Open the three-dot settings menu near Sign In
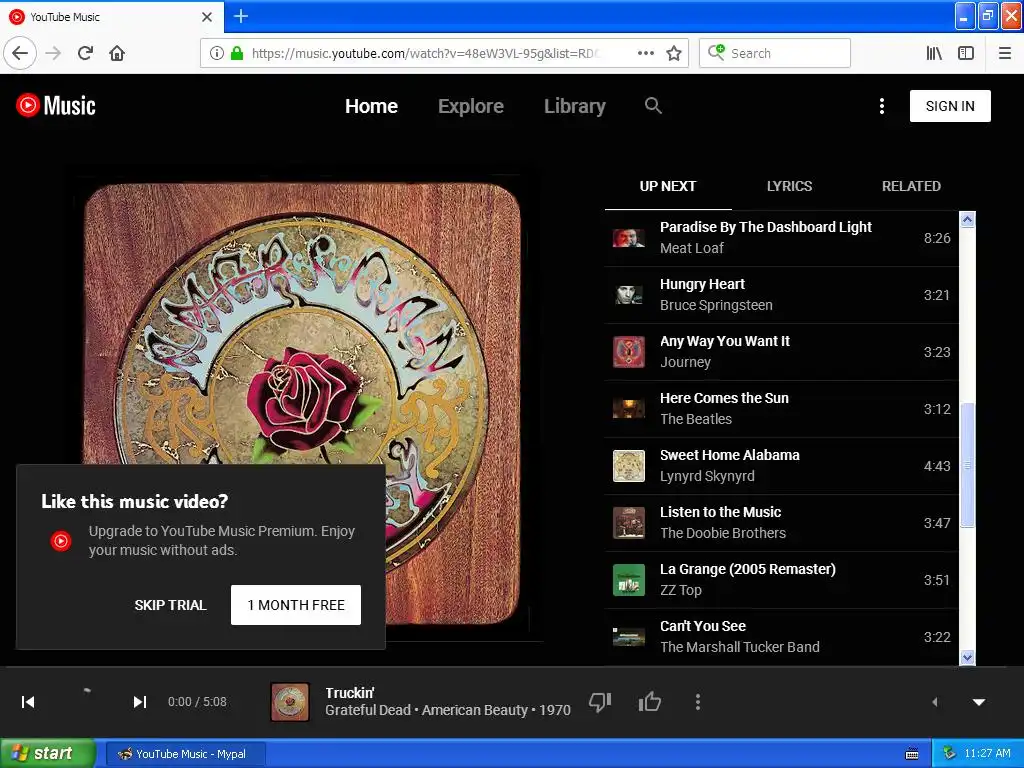The width and height of the screenshot is (1024, 768). 882,106
